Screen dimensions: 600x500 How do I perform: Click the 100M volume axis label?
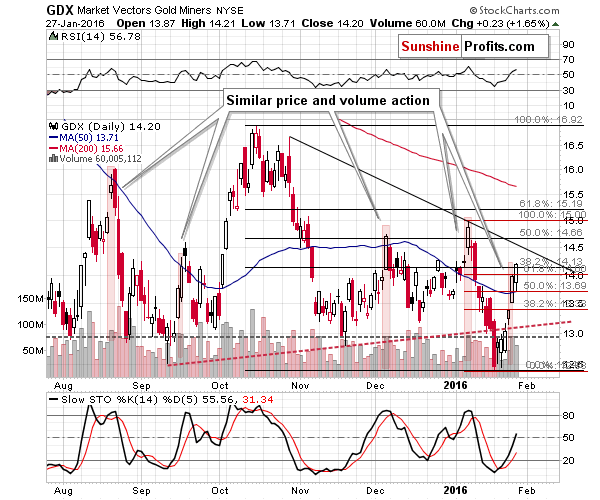(30, 325)
